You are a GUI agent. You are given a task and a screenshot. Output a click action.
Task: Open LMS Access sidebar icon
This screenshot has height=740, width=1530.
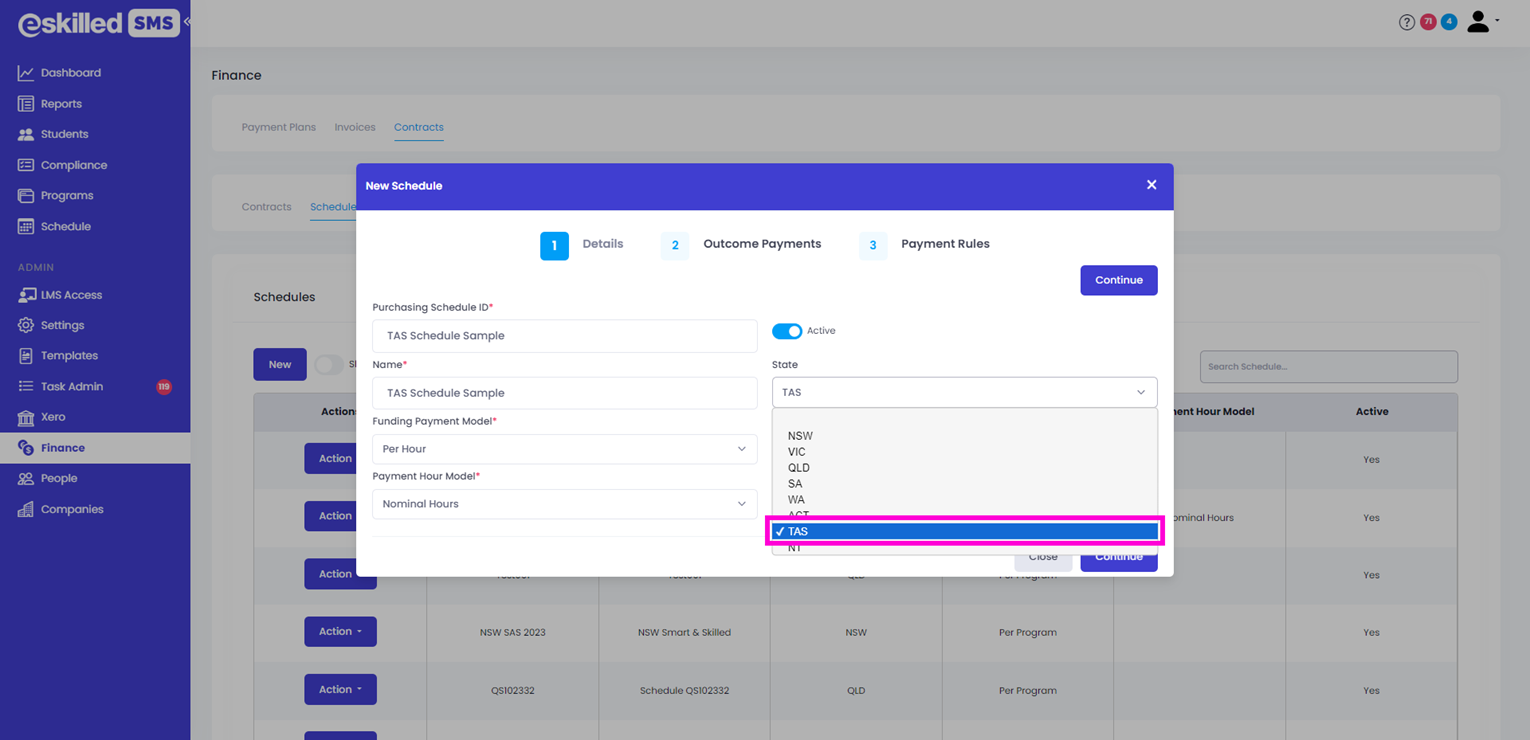click(26, 295)
